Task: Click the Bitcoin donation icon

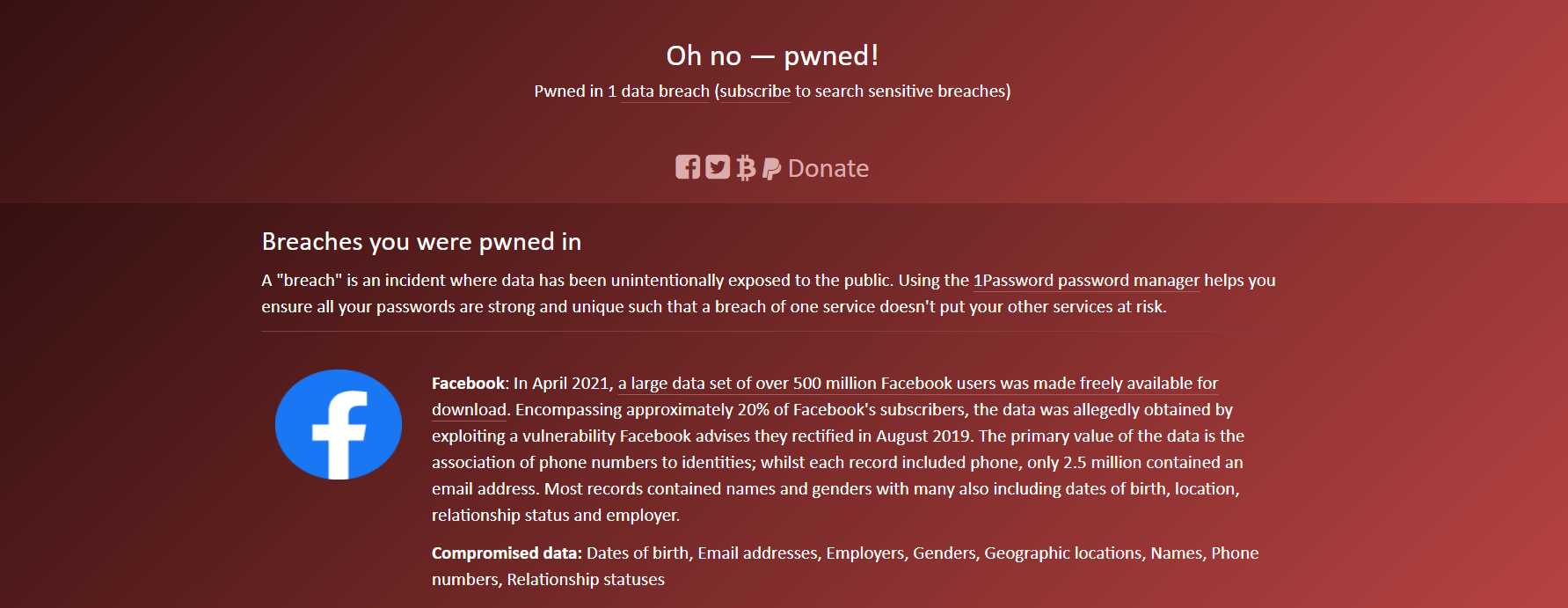Action: click(746, 167)
